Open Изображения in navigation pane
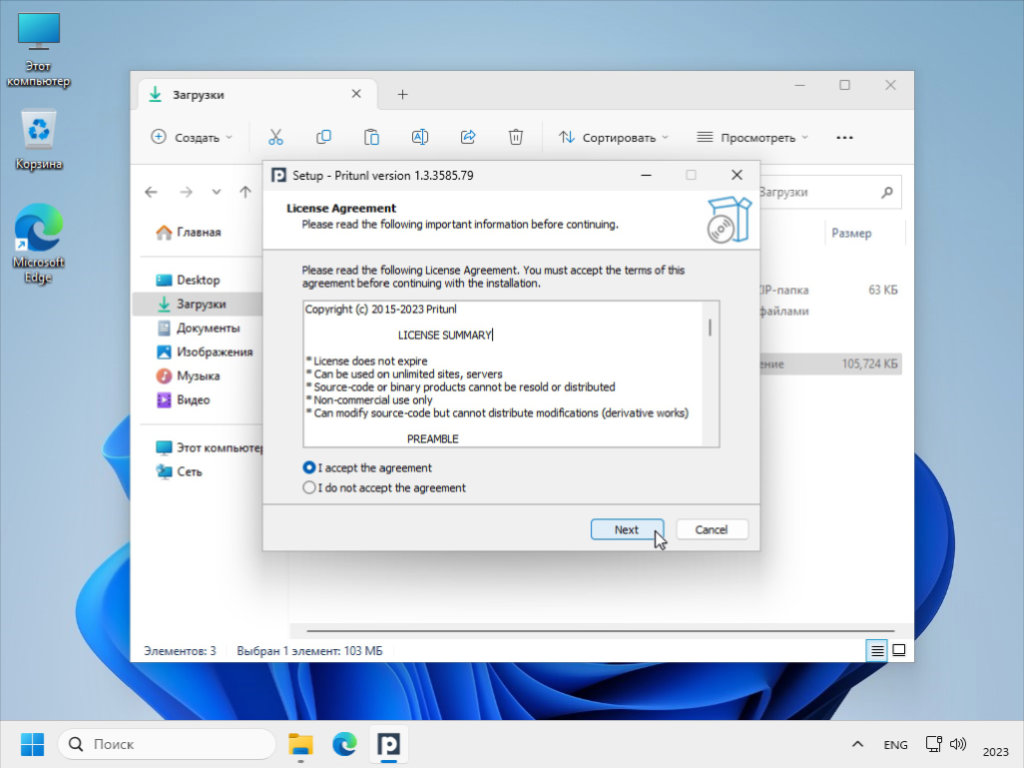The height and width of the screenshot is (768, 1024). tap(204, 351)
